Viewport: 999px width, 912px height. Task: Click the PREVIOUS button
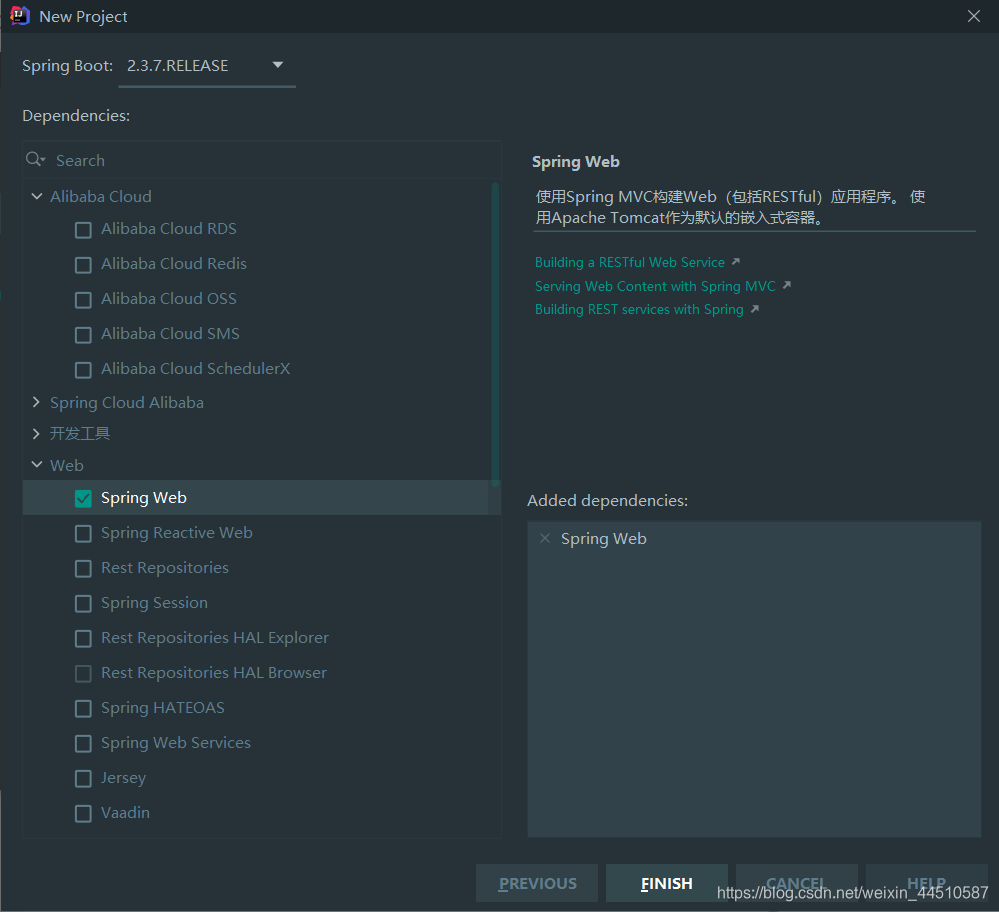pos(537,883)
